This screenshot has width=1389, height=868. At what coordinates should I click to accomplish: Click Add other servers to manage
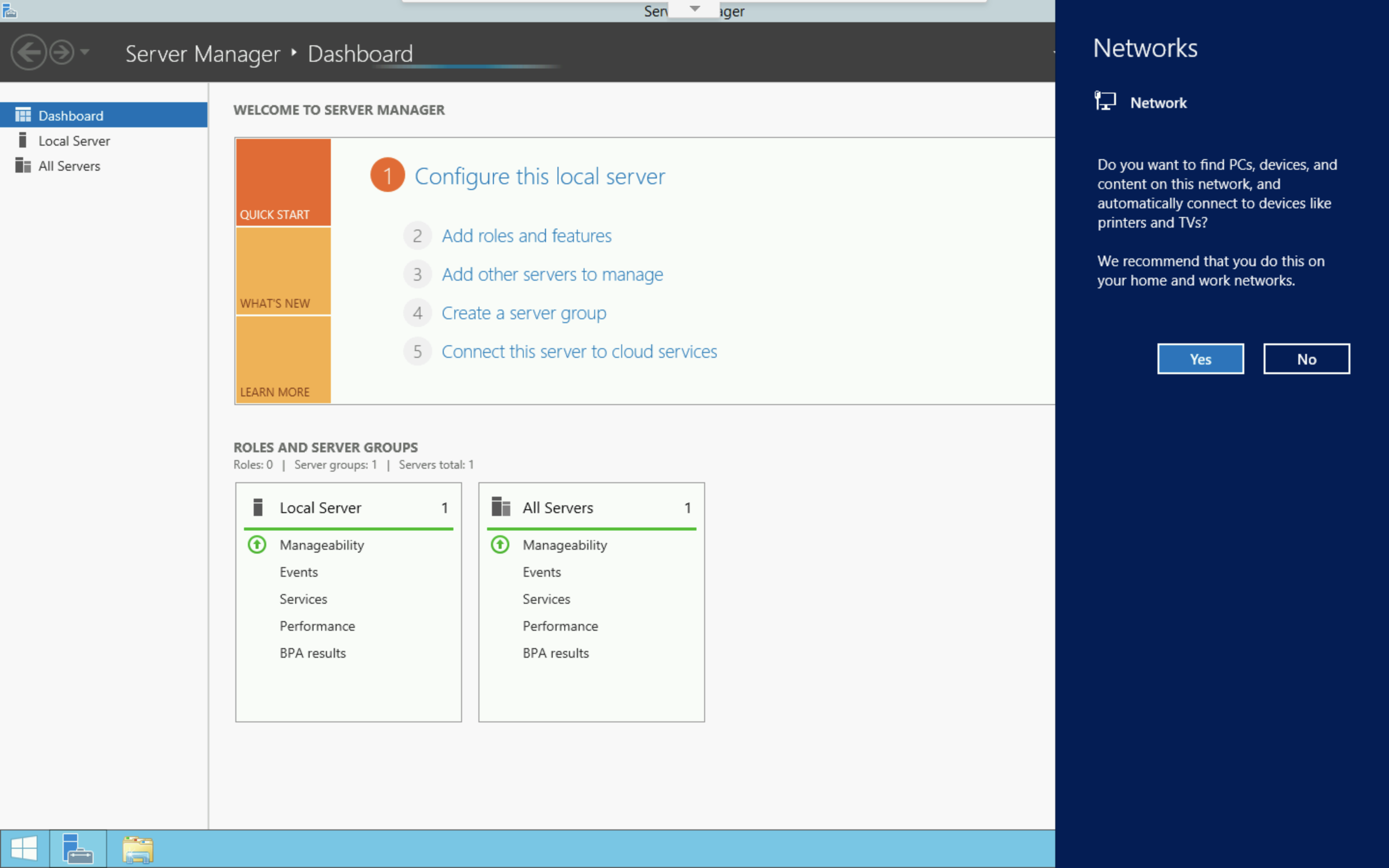coord(552,274)
